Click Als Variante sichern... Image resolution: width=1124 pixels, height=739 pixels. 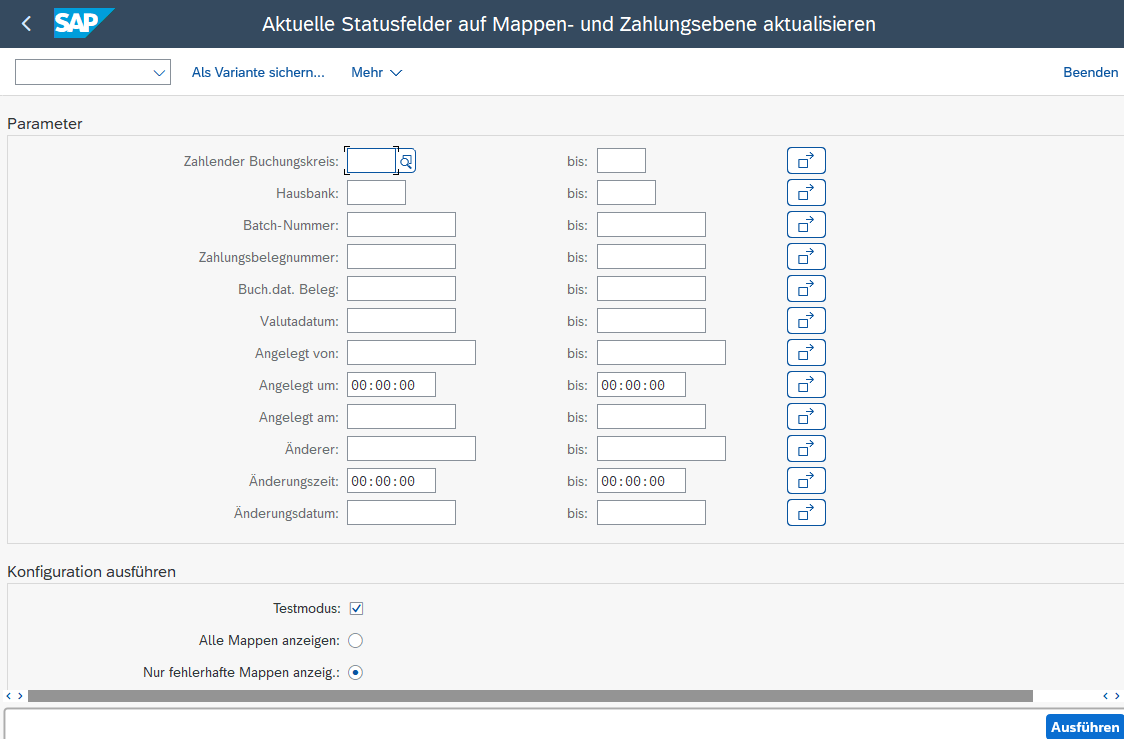pyautogui.click(x=258, y=73)
